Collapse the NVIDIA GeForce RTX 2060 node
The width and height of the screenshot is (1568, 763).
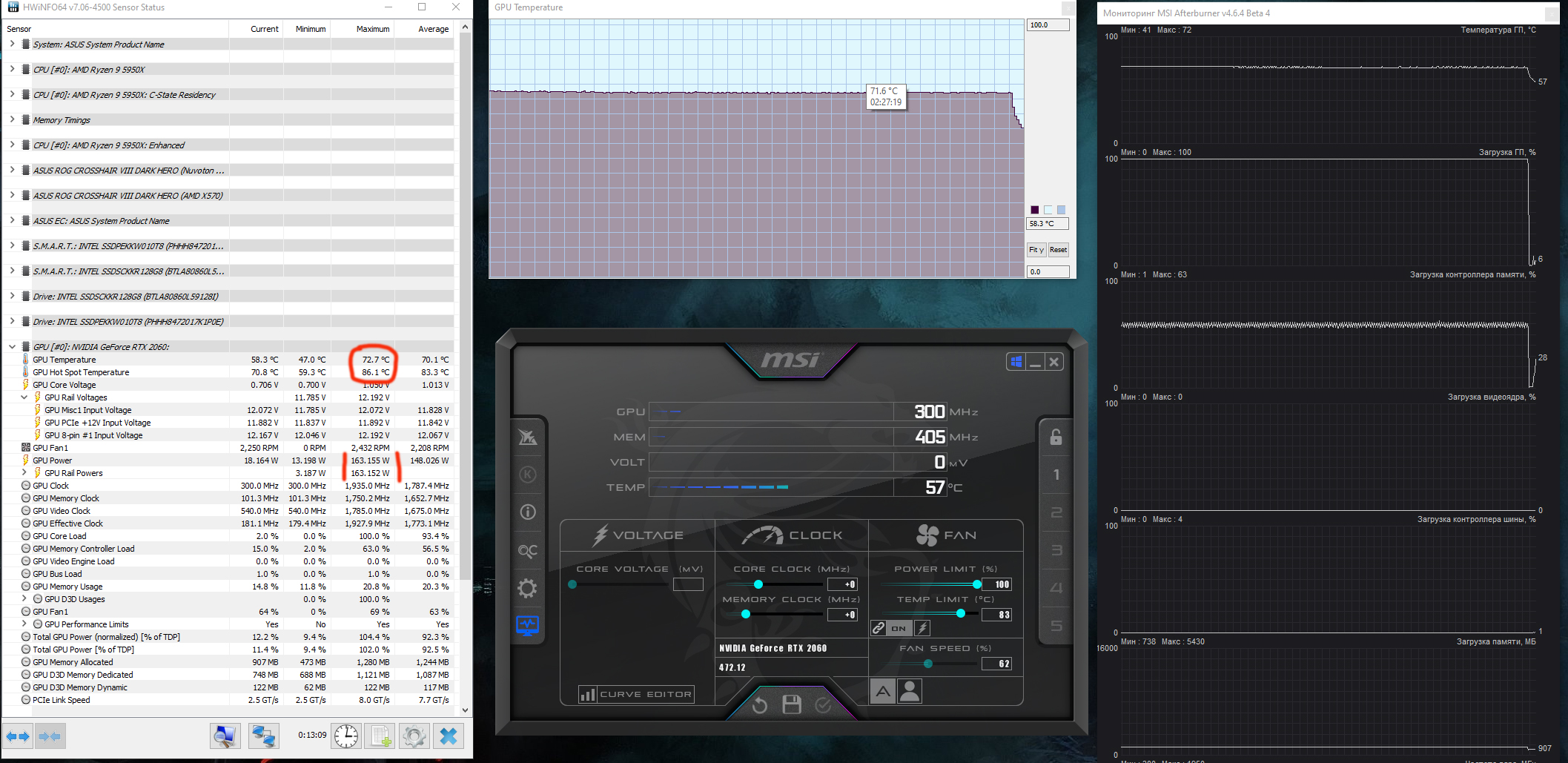coord(12,346)
